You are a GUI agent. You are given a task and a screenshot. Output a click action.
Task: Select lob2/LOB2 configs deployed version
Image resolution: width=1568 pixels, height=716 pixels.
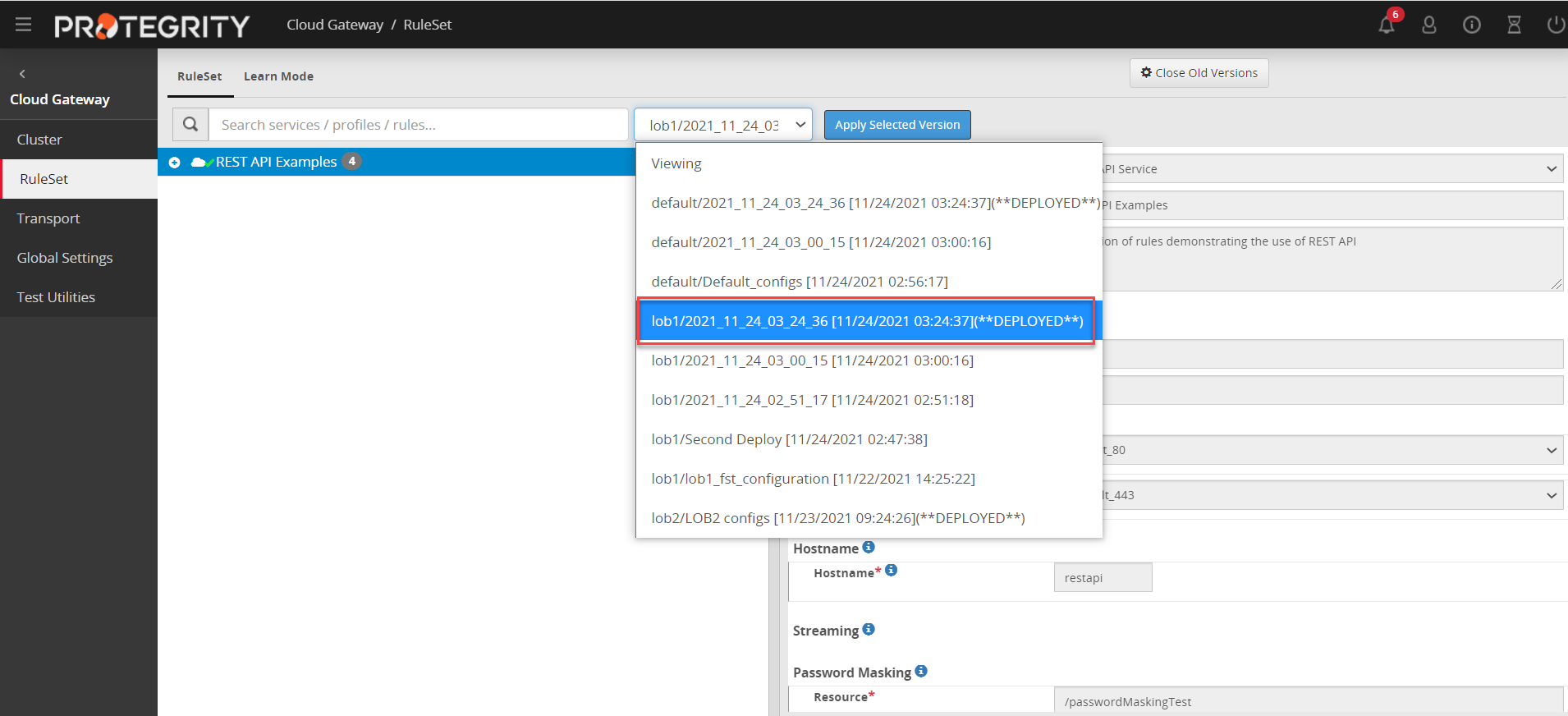869,518
